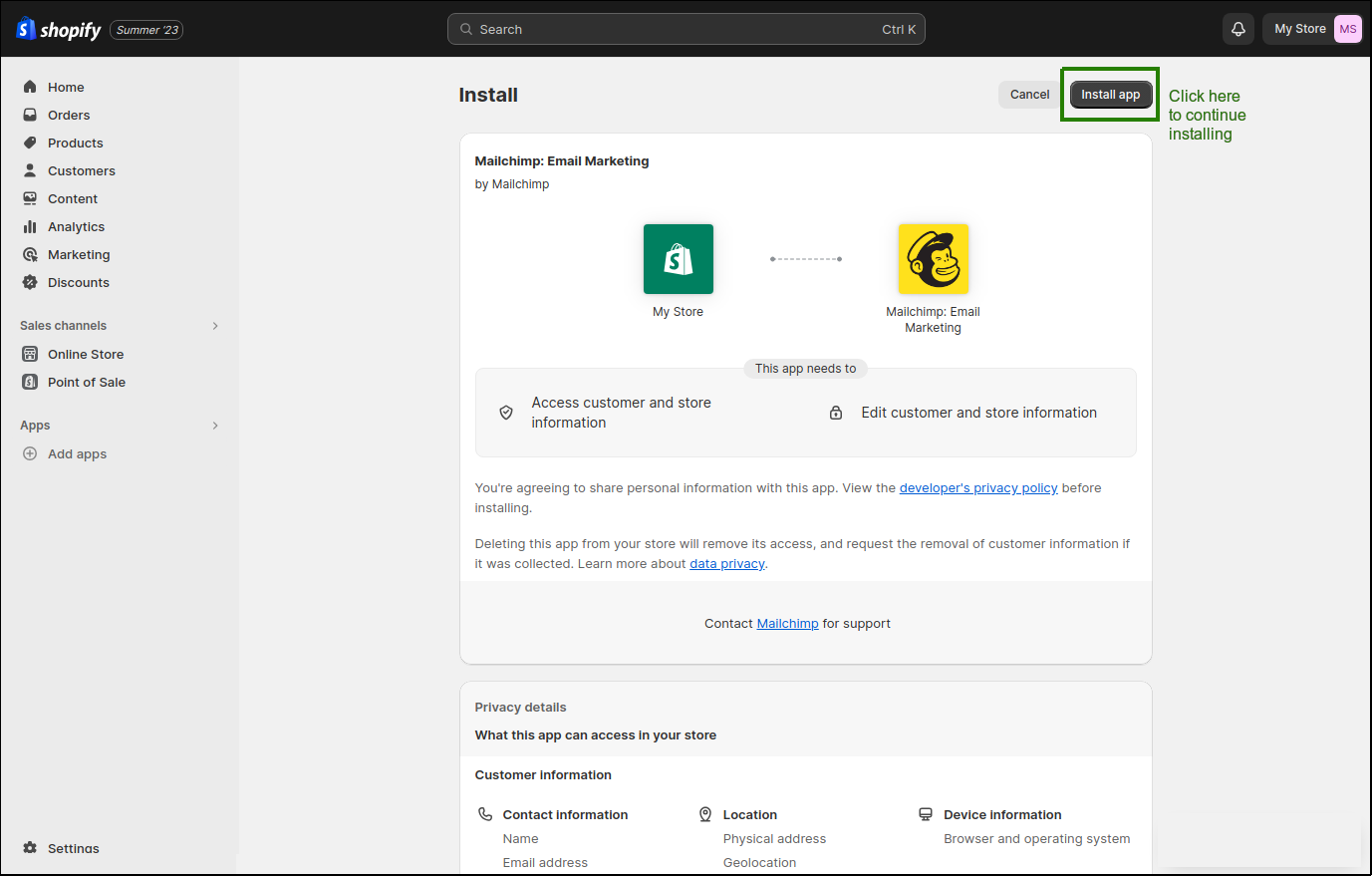Click the Content icon in sidebar

[30, 198]
